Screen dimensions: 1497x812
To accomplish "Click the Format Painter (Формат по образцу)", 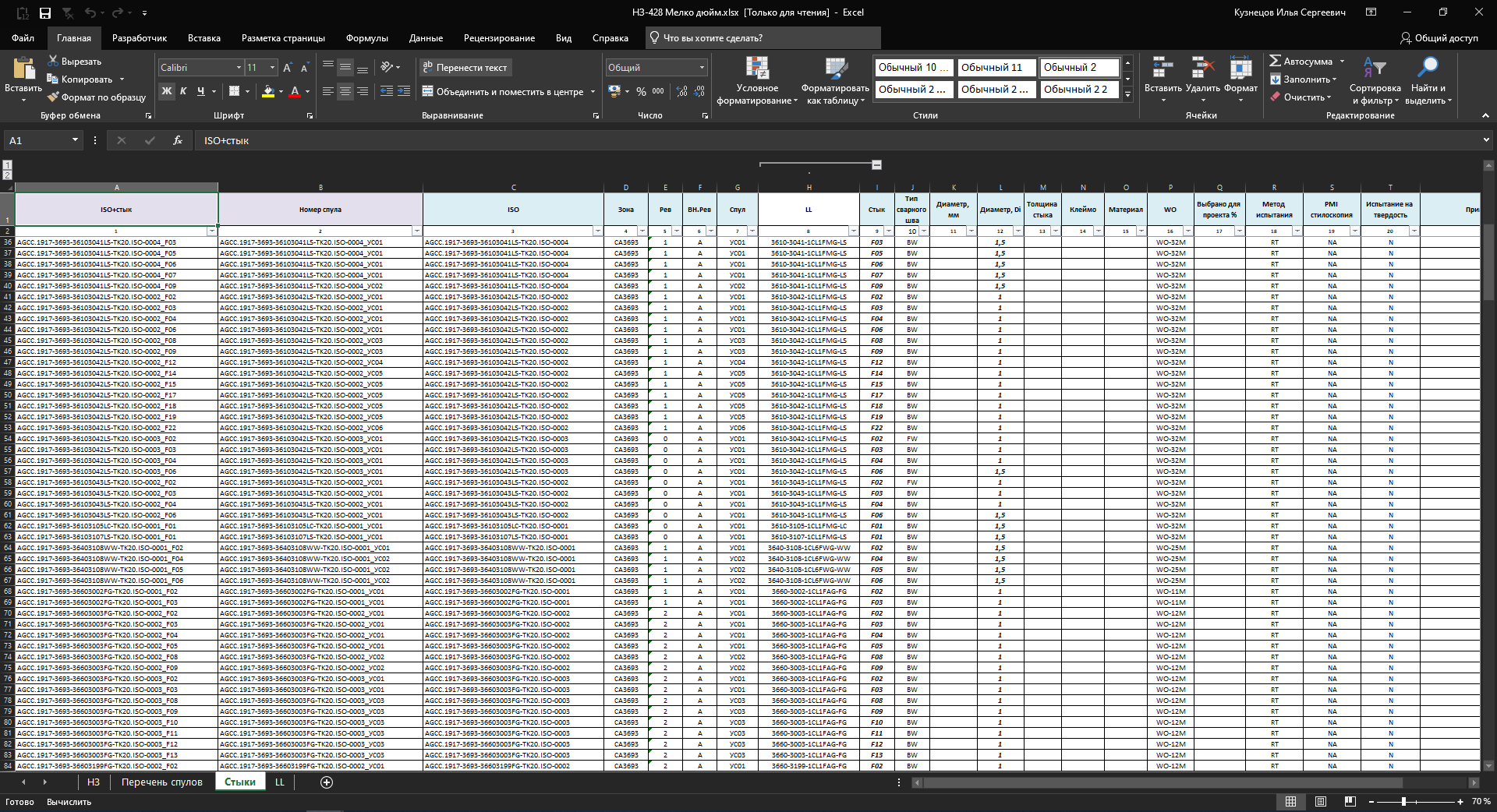I will [97, 97].
